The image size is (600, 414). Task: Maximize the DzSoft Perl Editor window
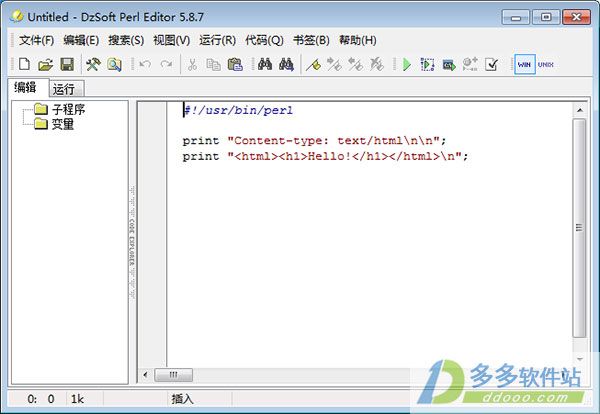546,17
